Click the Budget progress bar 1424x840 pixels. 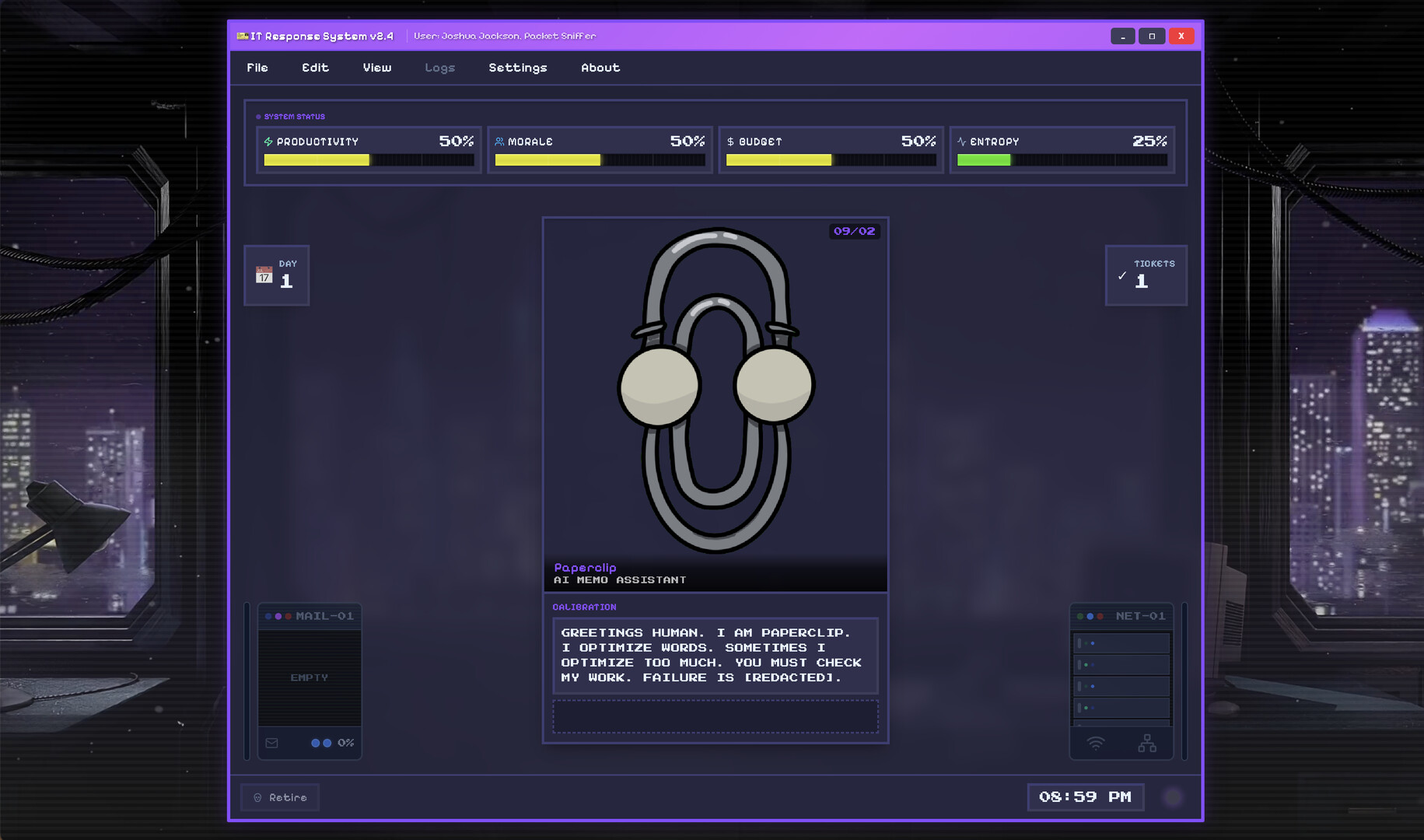(831, 160)
